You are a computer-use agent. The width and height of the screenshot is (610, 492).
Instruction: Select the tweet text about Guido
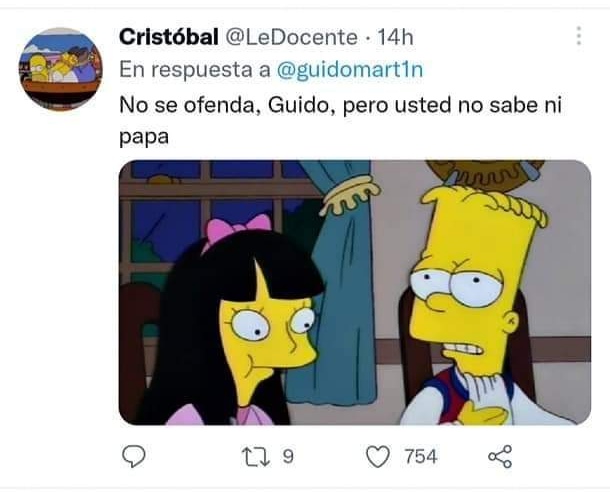[x=340, y=121]
